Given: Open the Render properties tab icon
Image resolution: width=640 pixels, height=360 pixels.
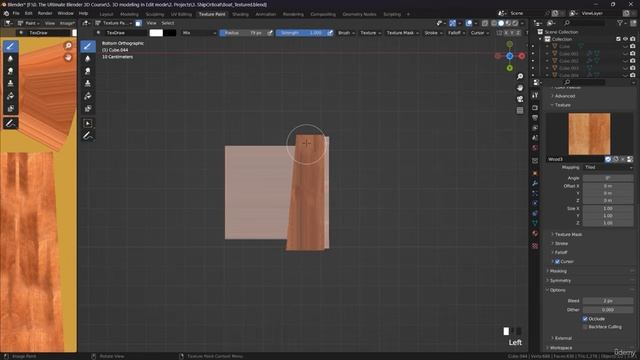Looking at the screenshot, I should [x=535, y=108].
